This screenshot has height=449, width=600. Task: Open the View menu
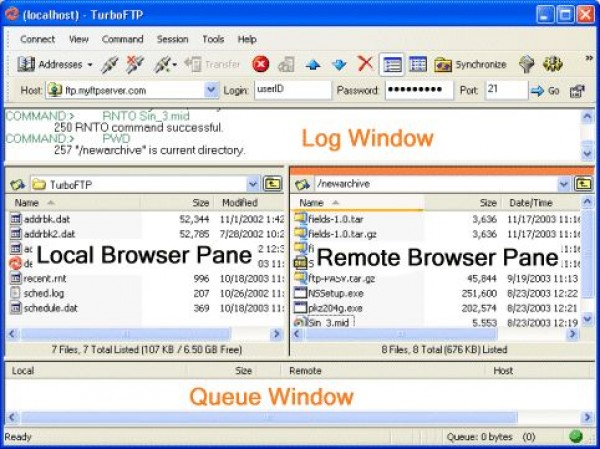pyautogui.click(x=78, y=39)
